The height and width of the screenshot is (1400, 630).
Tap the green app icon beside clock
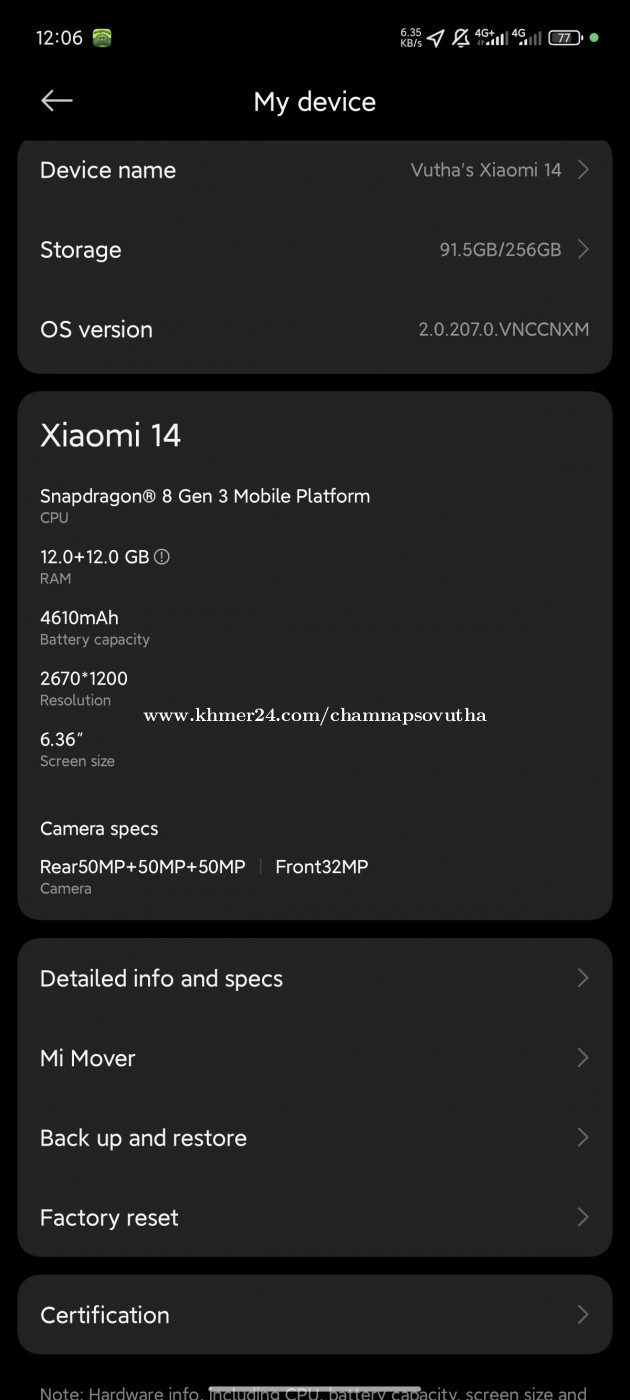pyautogui.click(x=102, y=38)
